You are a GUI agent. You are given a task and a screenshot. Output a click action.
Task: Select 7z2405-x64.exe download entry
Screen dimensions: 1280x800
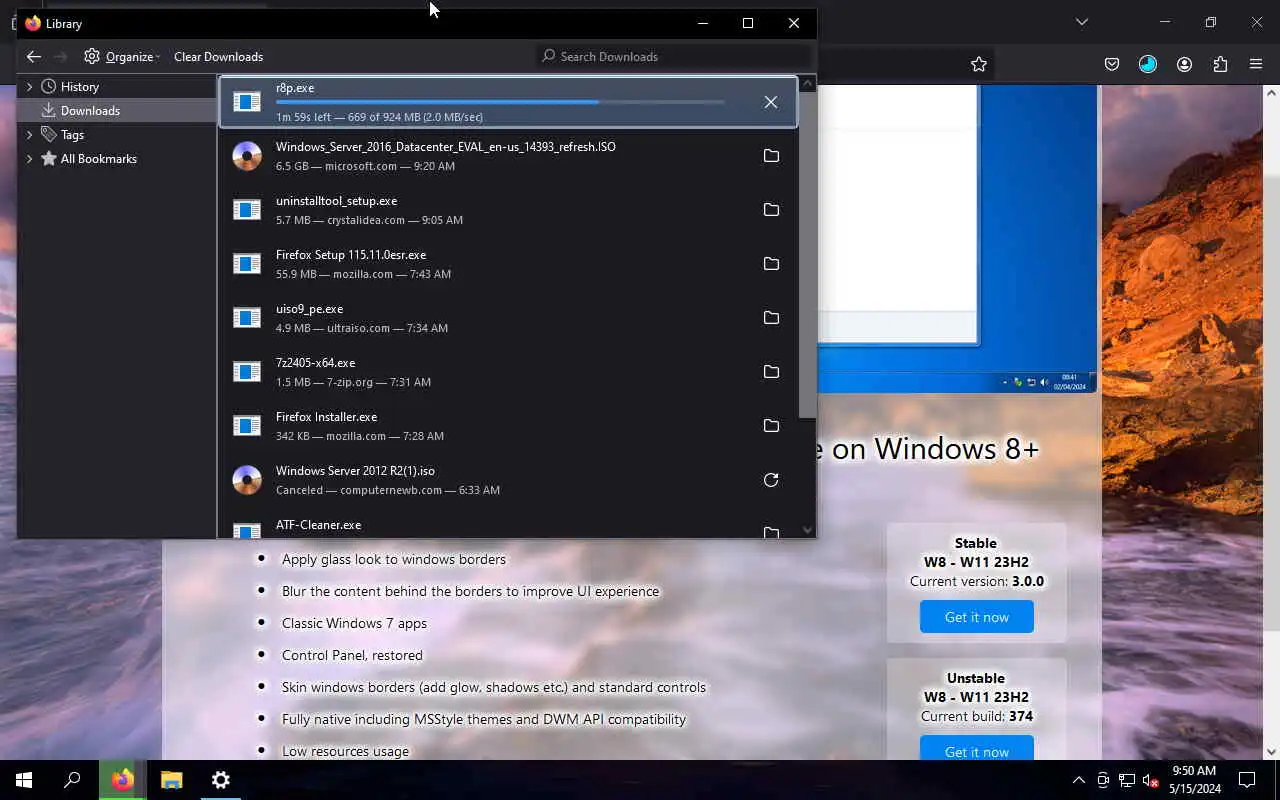point(508,372)
